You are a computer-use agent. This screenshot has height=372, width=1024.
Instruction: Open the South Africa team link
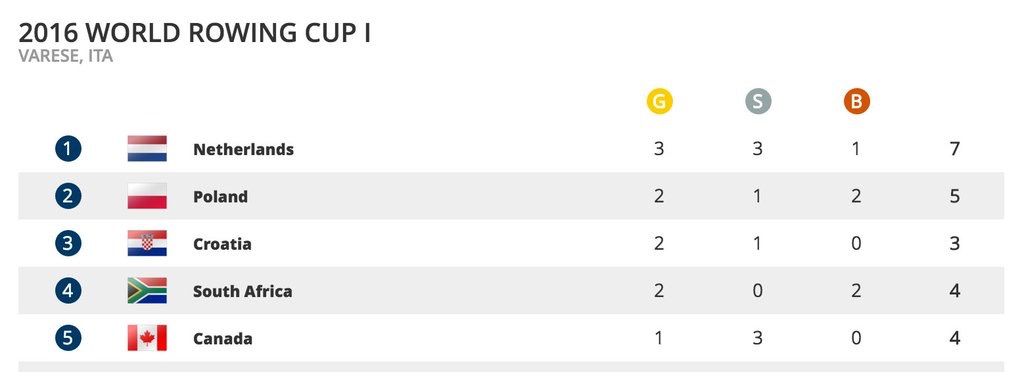[x=242, y=291]
